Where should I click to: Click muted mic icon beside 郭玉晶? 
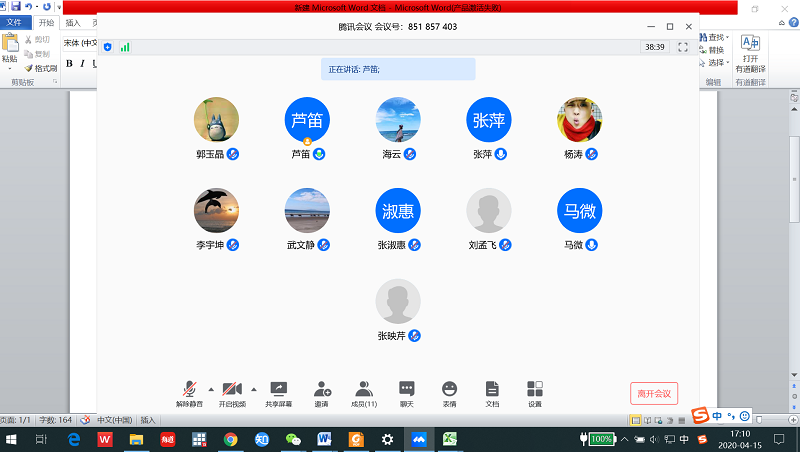click(x=233, y=154)
